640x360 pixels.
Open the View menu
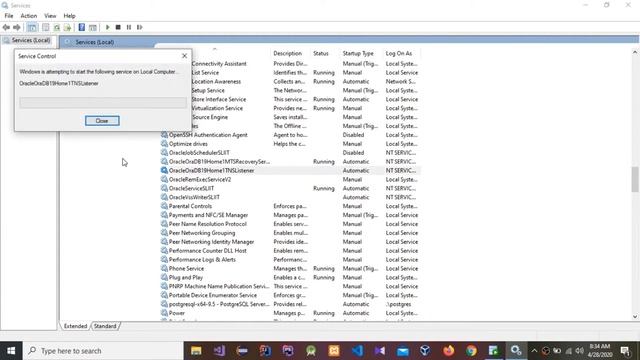[50, 16]
